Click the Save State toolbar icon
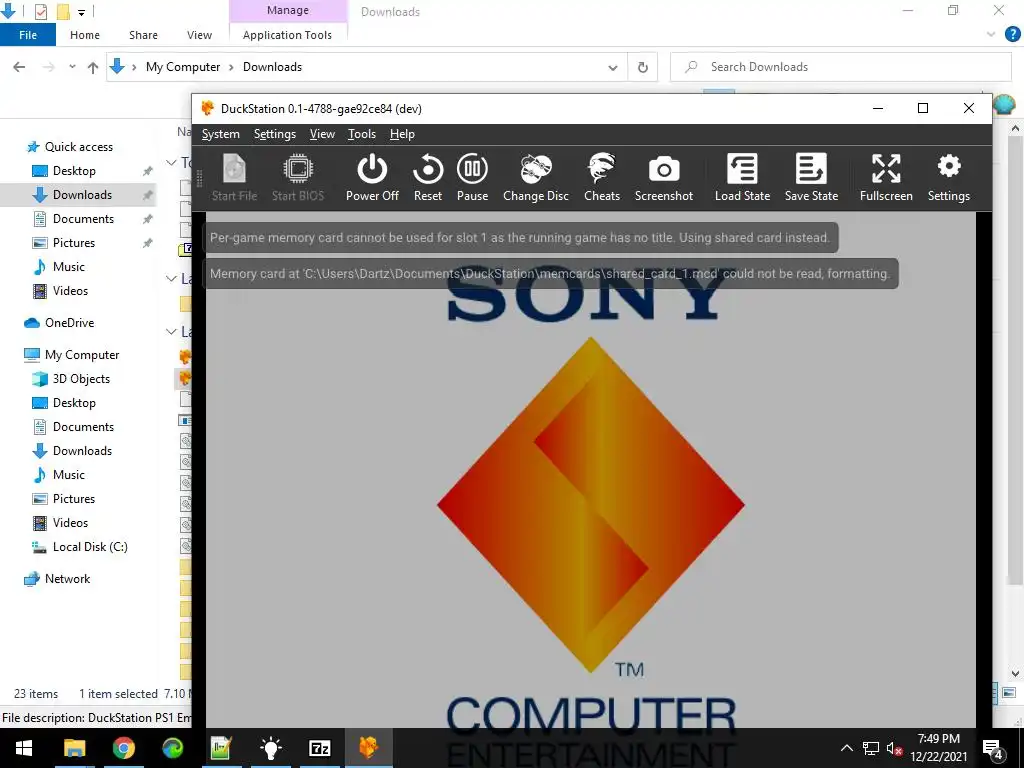1024x768 pixels. [811, 178]
